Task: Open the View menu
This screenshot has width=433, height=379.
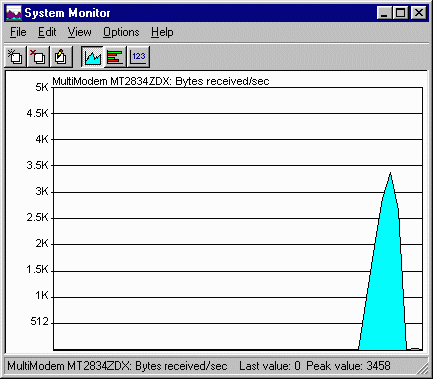Action: coord(79,32)
